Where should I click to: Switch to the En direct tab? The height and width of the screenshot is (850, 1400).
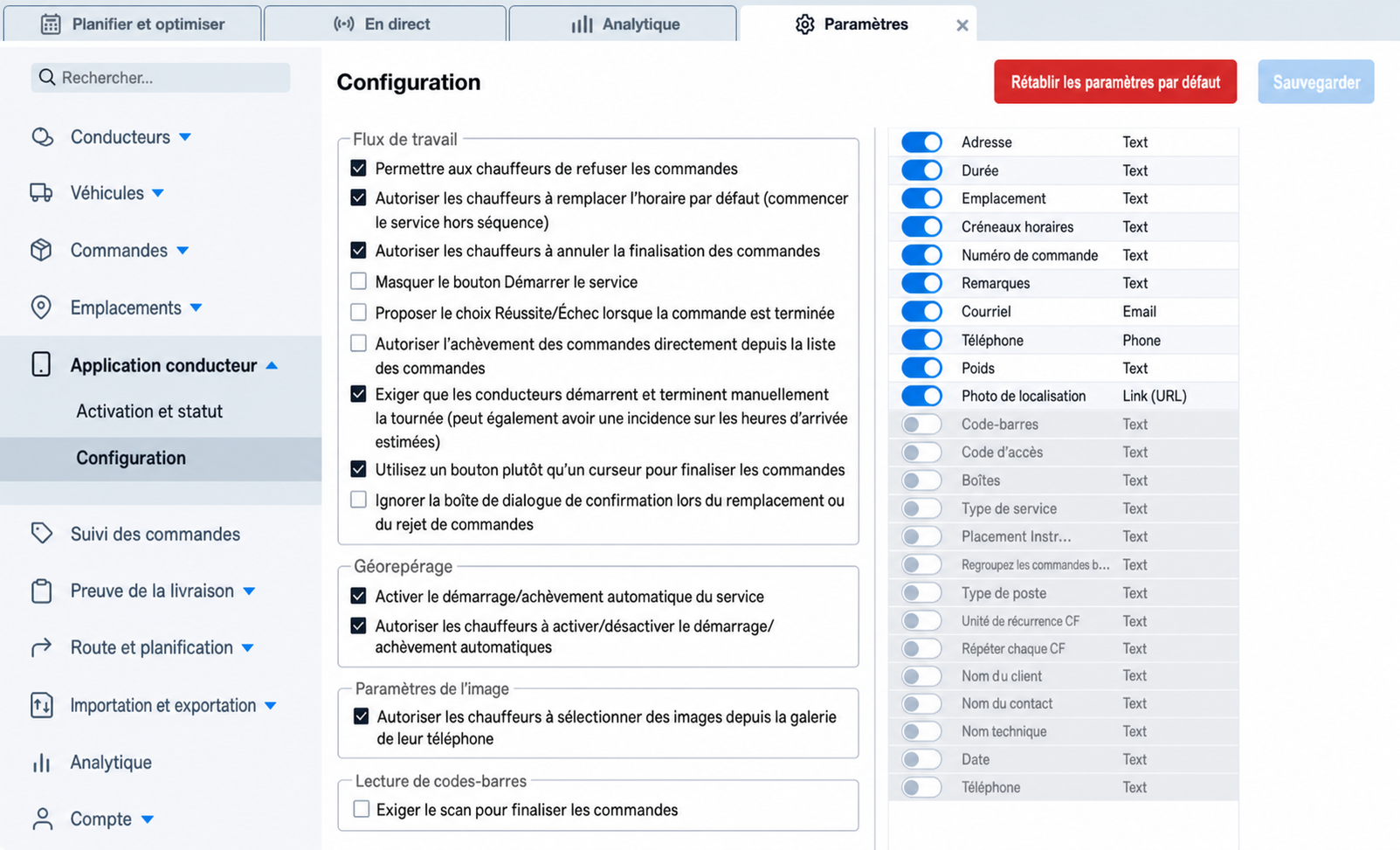click(384, 24)
